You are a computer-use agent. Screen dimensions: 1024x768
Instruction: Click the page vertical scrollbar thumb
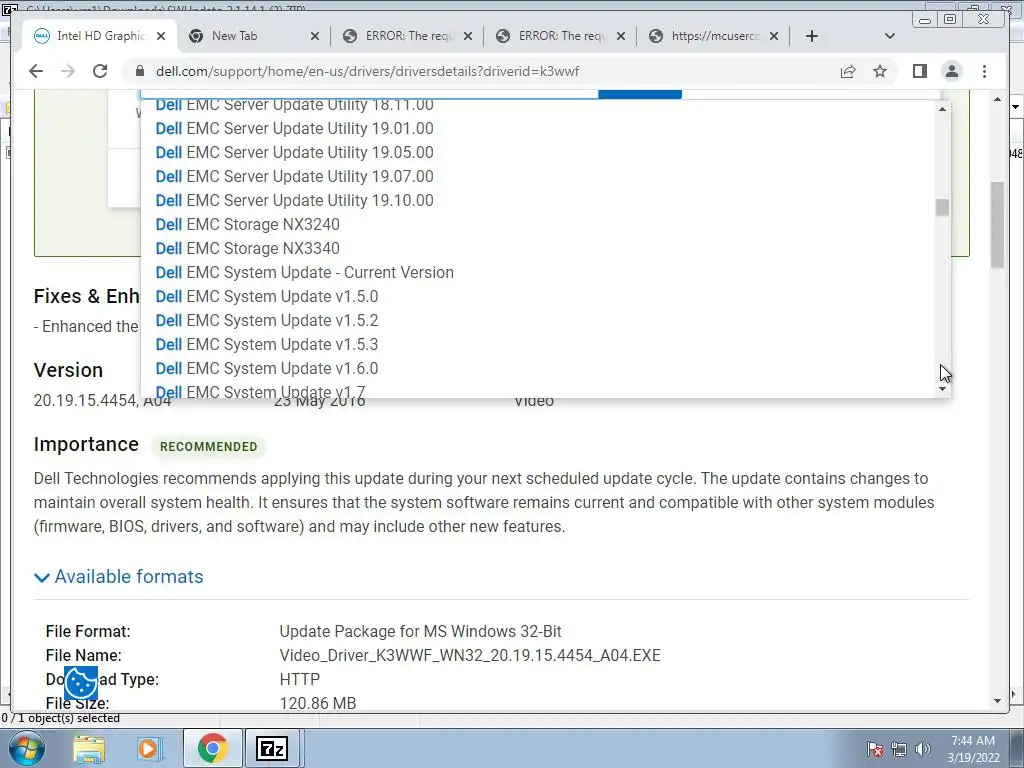pos(997,225)
